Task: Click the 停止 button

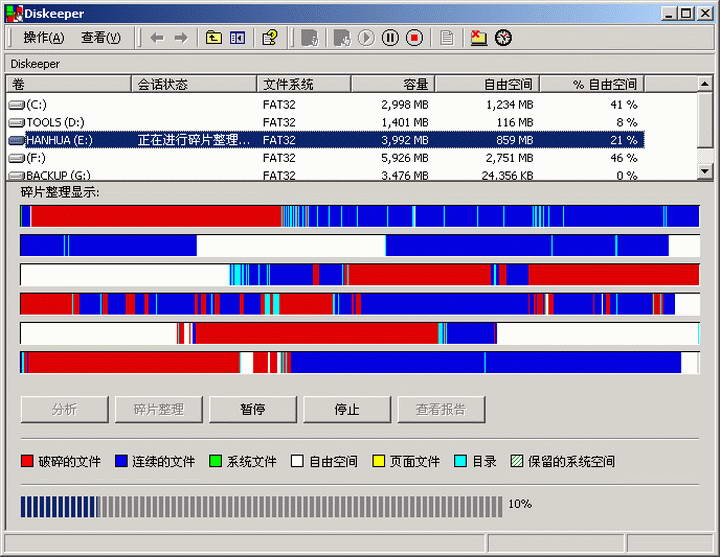Action: click(x=347, y=409)
